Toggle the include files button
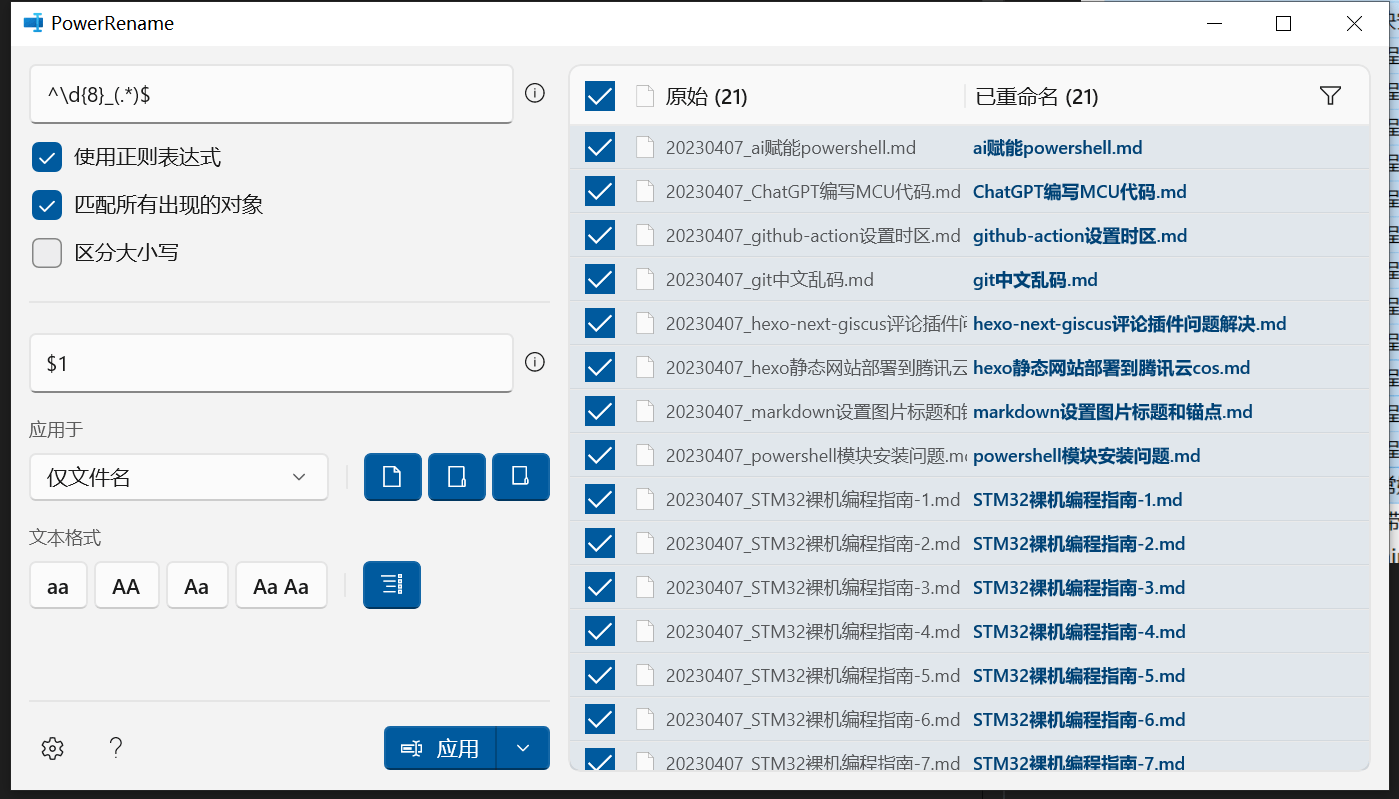 click(392, 477)
